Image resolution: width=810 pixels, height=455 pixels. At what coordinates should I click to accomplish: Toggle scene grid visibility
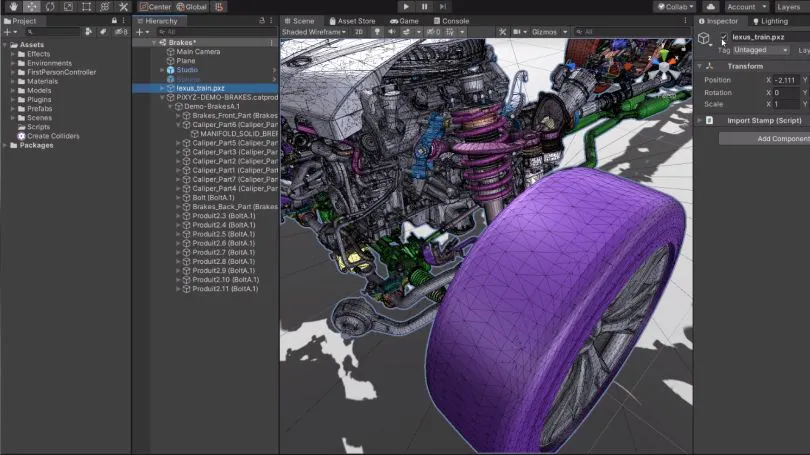(450, 32)
